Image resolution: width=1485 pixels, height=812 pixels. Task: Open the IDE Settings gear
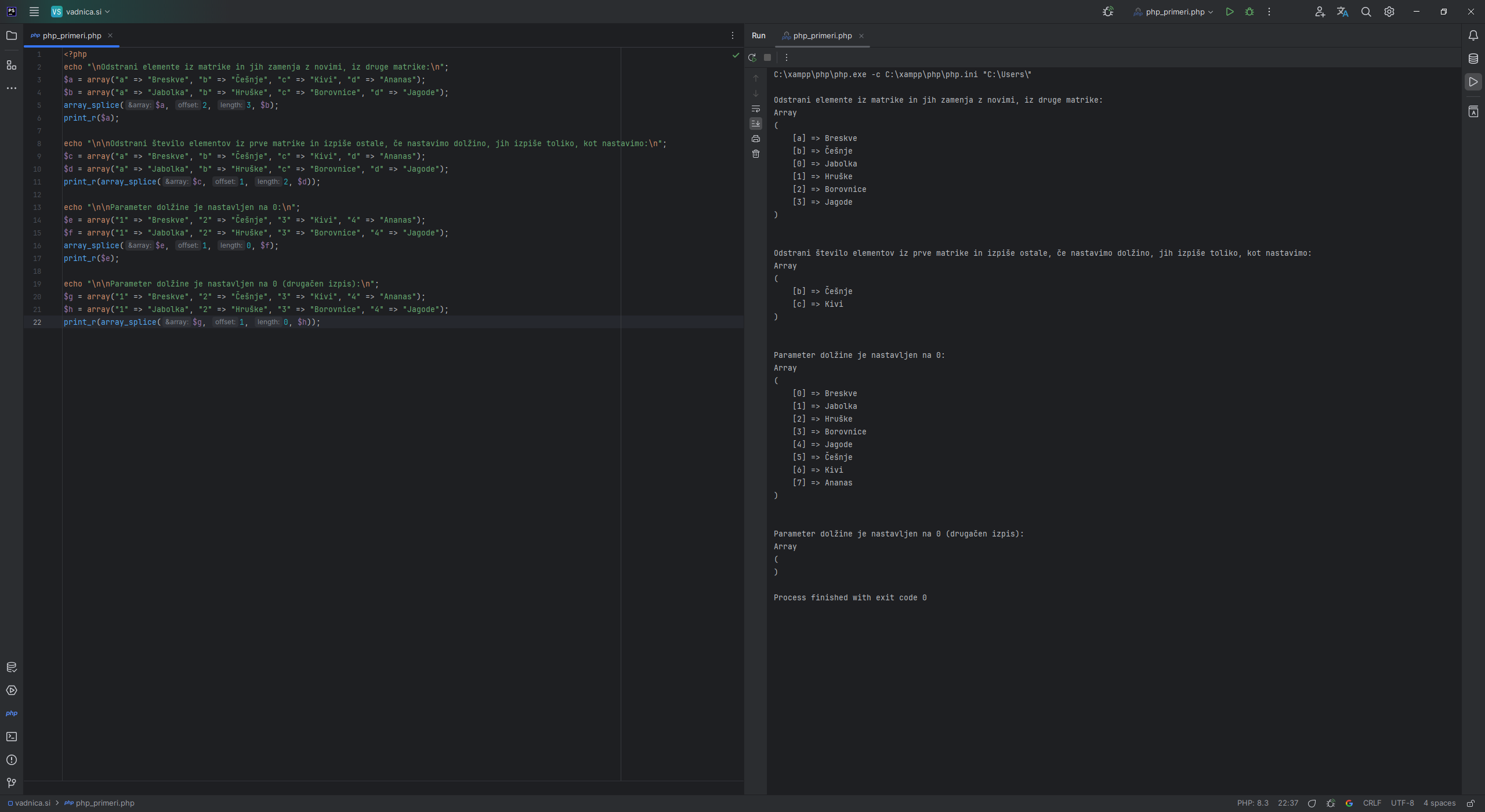coord(1389,12)
